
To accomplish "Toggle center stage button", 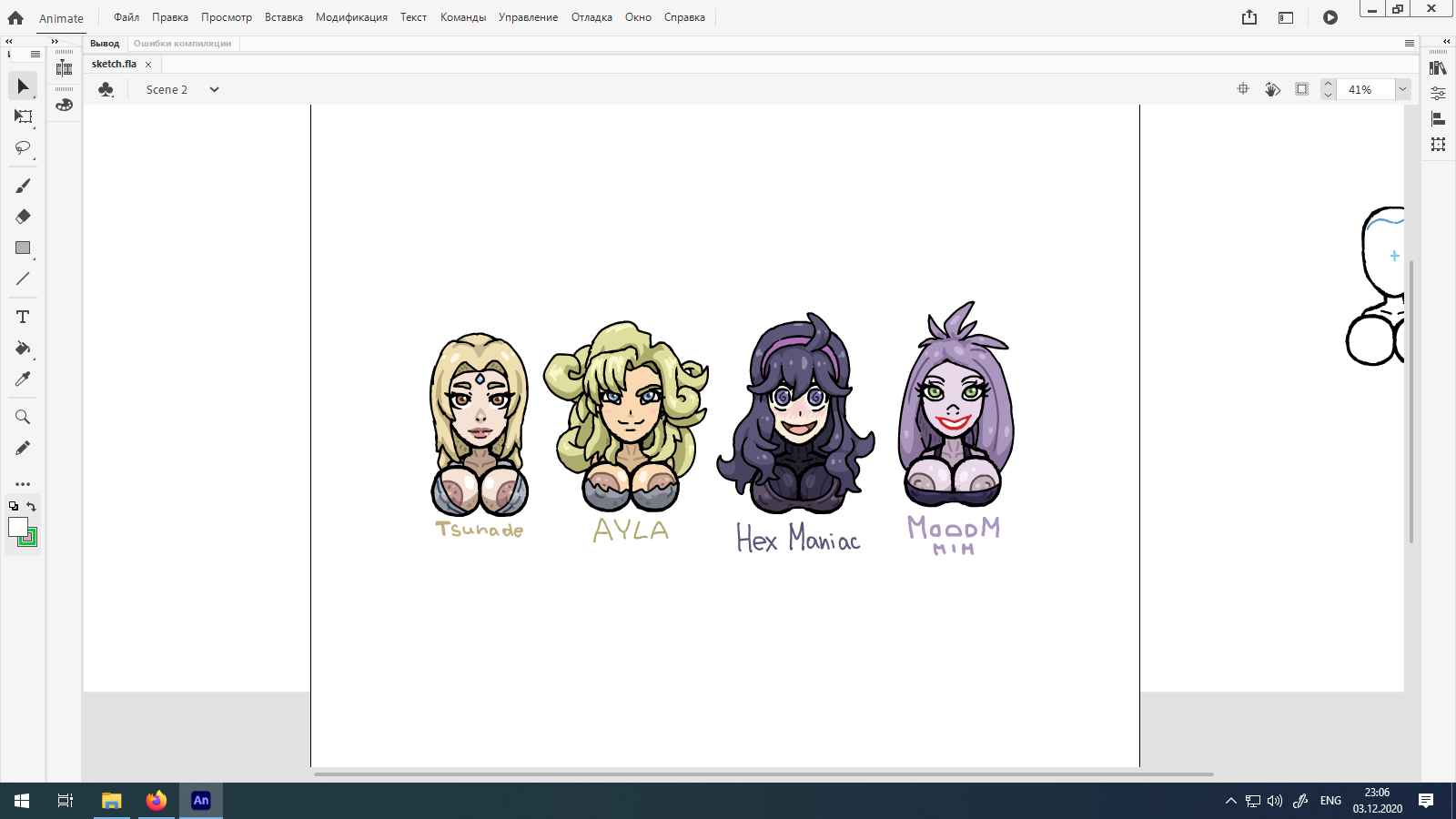I will tap(1243, 89).
